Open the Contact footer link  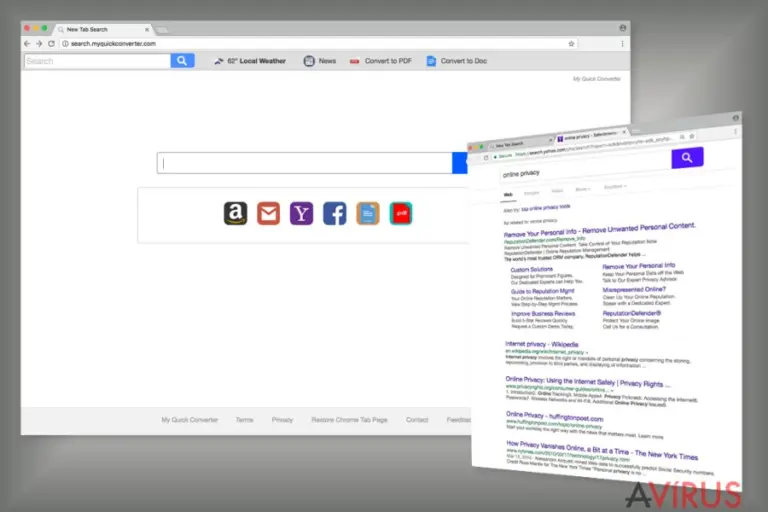coord(417,420)
